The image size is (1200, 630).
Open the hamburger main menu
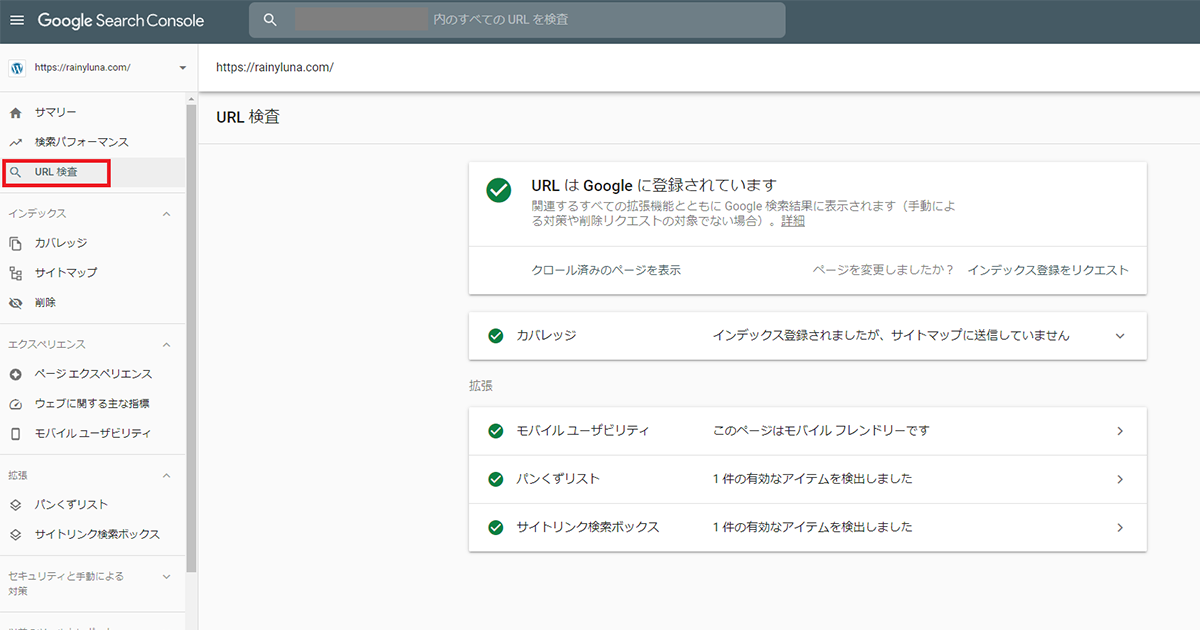coord(17,20)
